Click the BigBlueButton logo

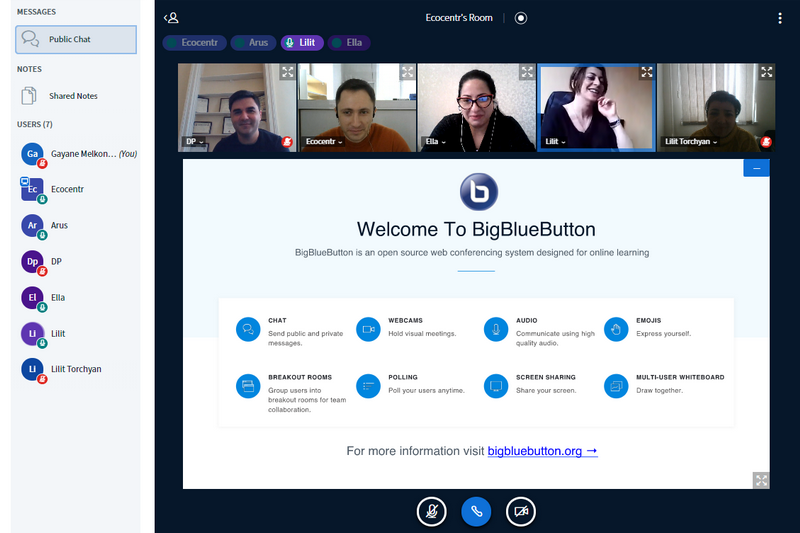pos(479,192)
